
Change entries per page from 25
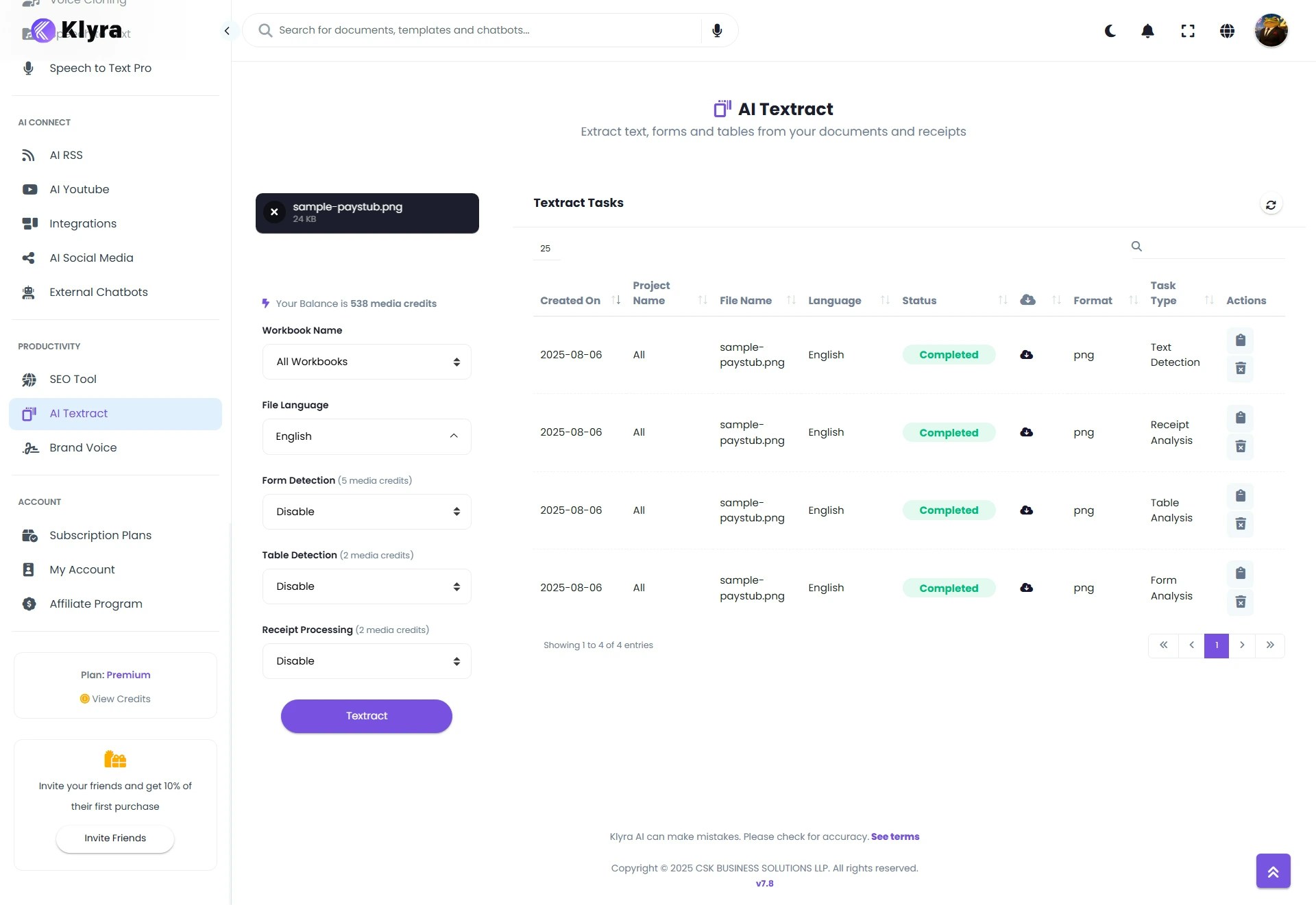coord(546,248)
